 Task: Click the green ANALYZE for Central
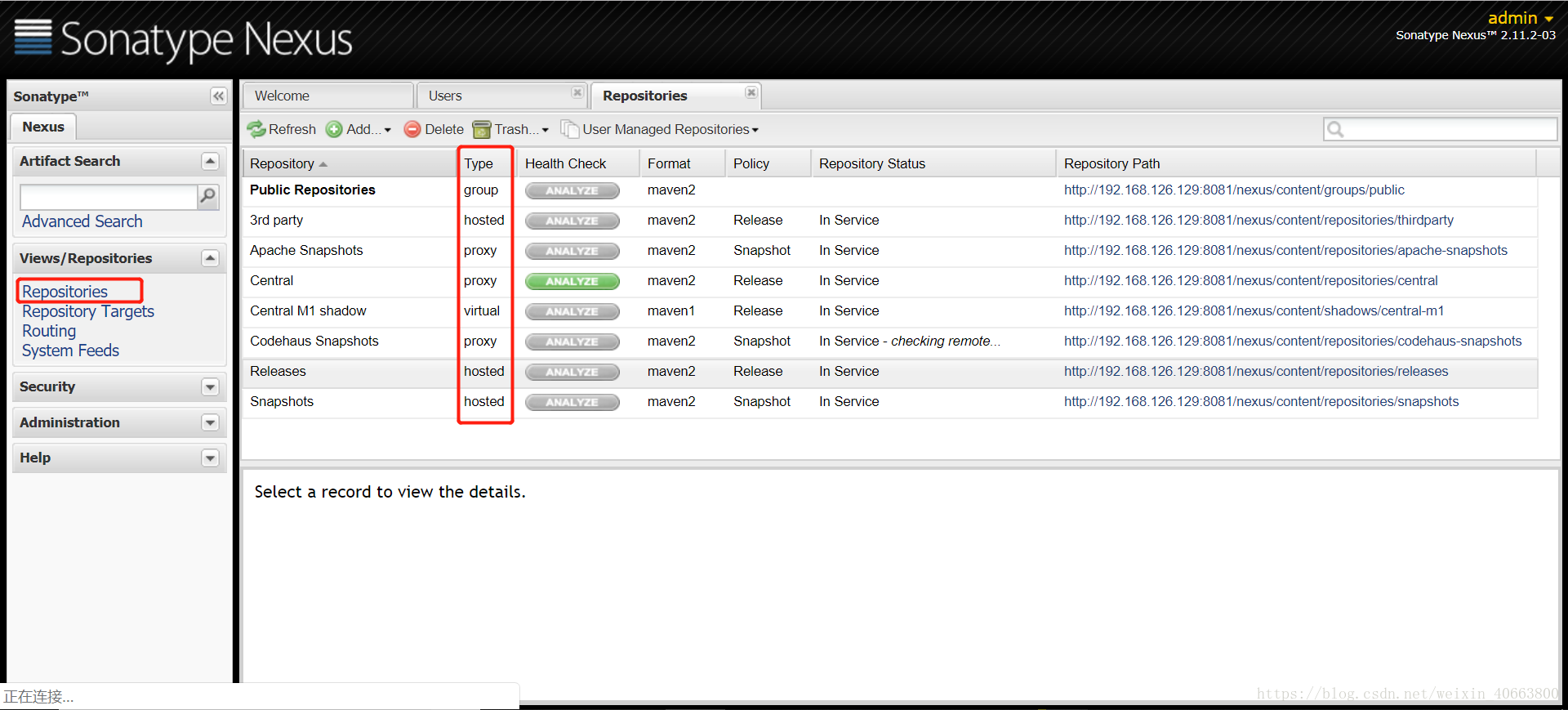pos(572,281)
